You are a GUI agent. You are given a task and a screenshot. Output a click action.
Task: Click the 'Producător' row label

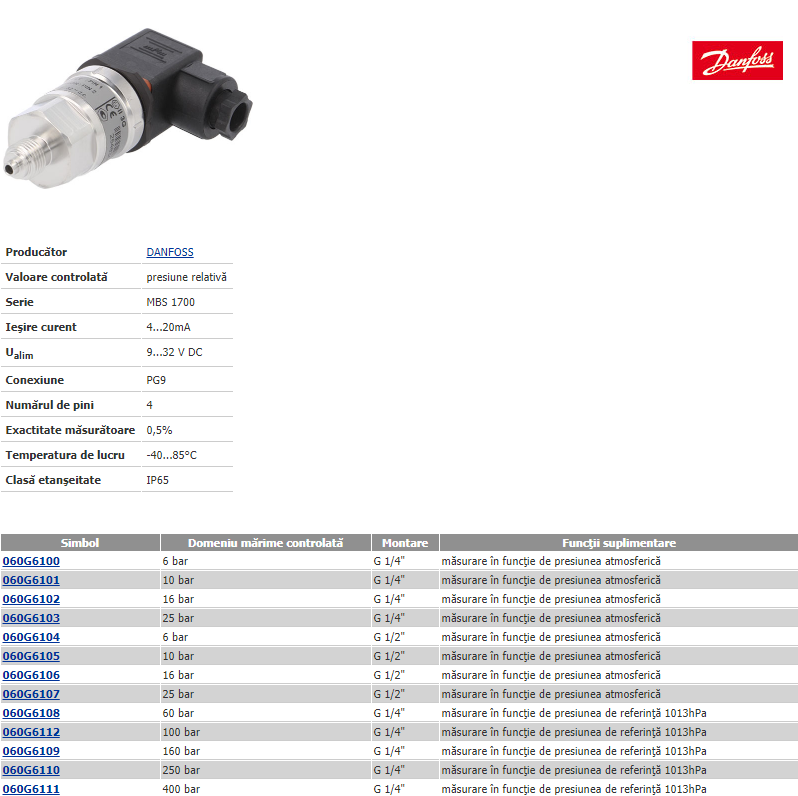[x=36, y=252]
